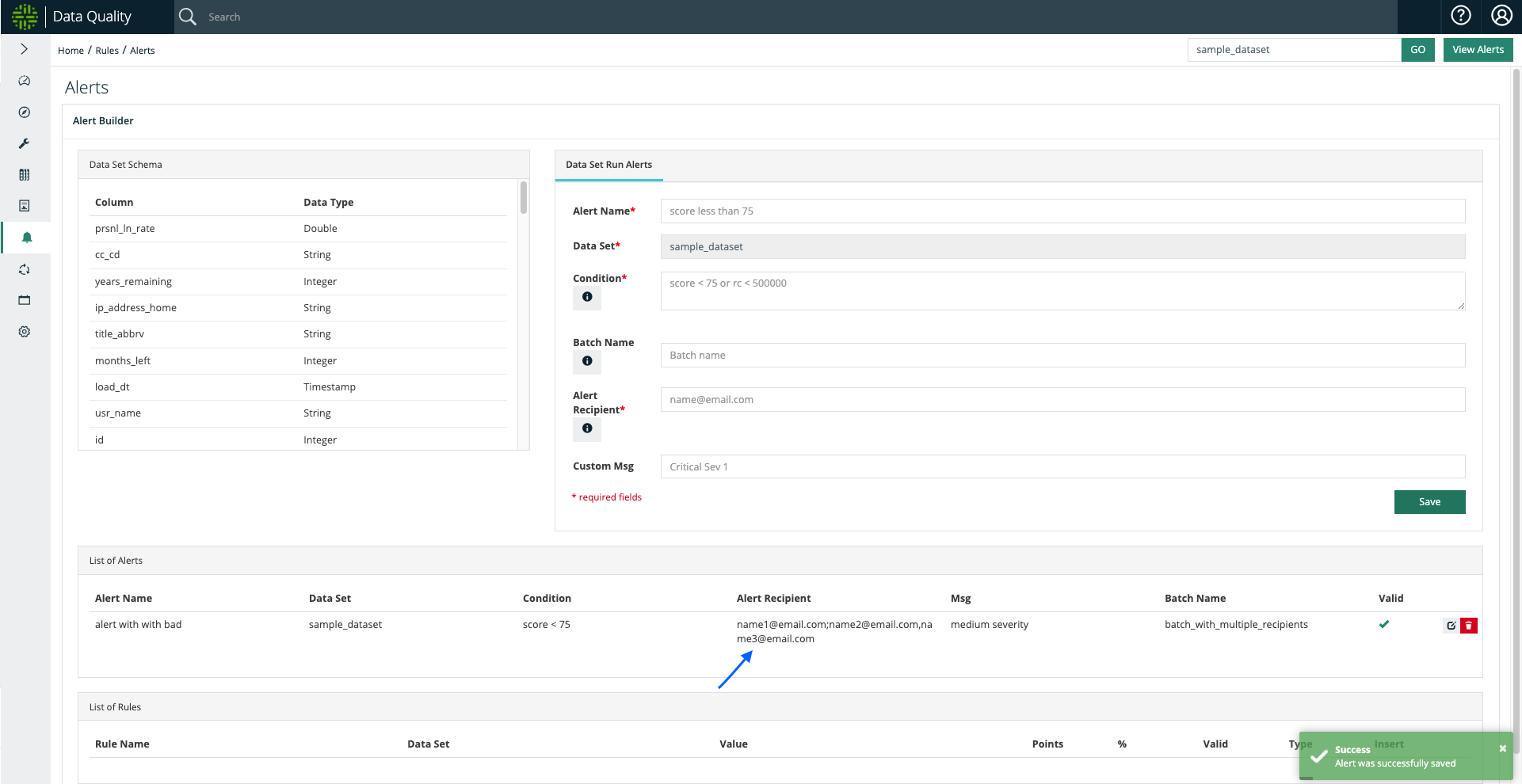Edit the 'alert with with bad' alert
Image resolution: width=1522 pixels, height=784 pixels.
click(x=1451, y=626)
